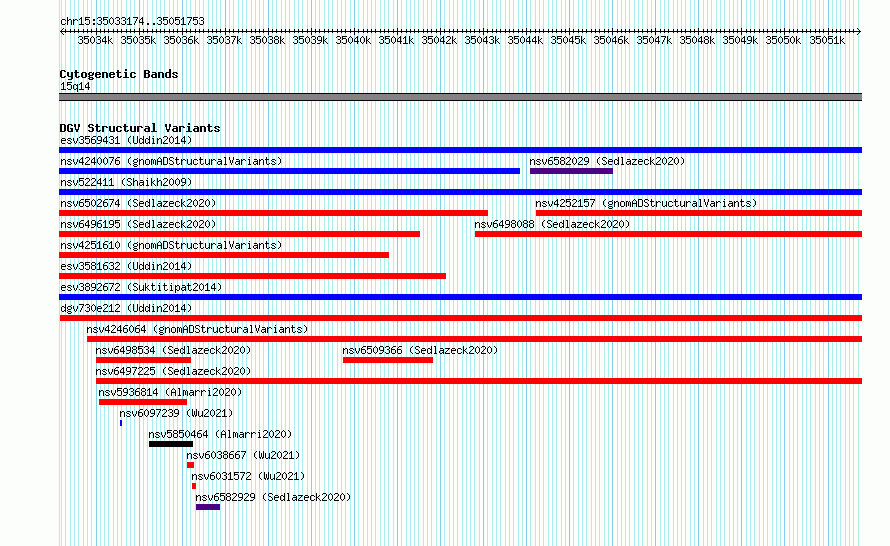Screen dimensions: 890x546
Task: Click the Cytogenetic Bands track title
Action: pyautogui.click(x=119, y=74)
